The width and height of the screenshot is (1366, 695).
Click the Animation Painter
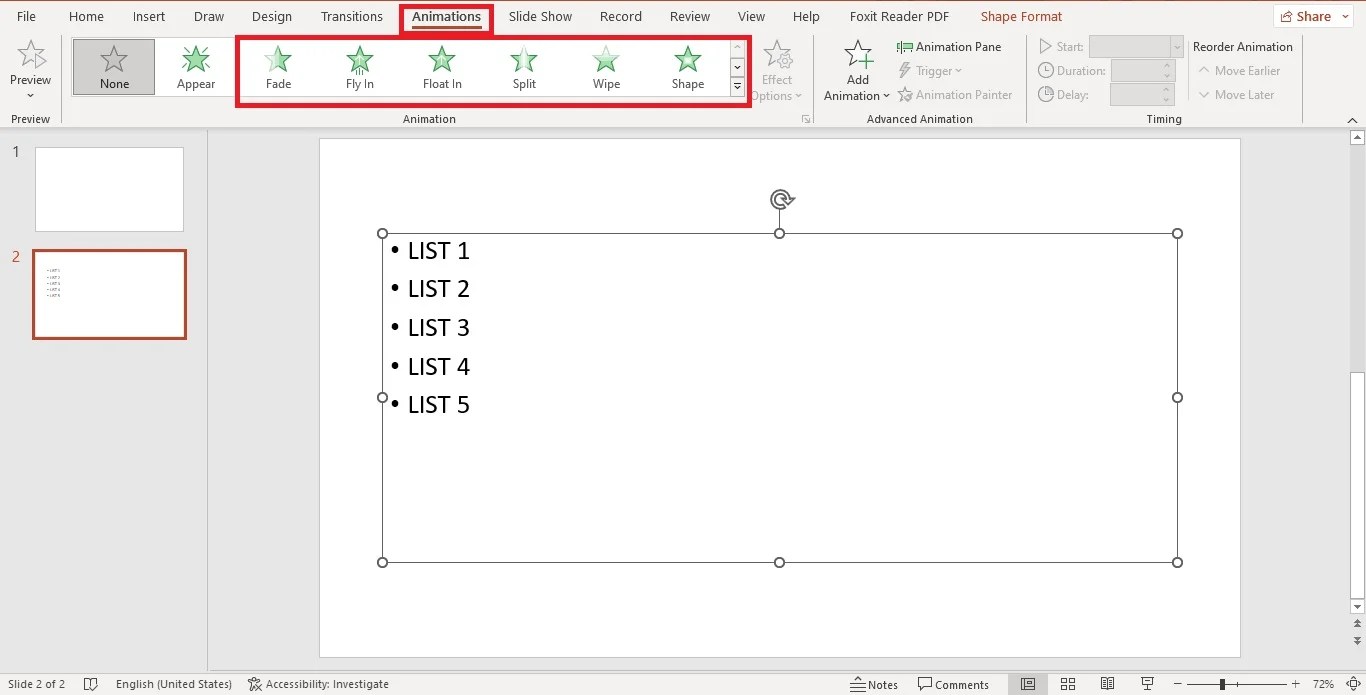(x=955, y=94)
